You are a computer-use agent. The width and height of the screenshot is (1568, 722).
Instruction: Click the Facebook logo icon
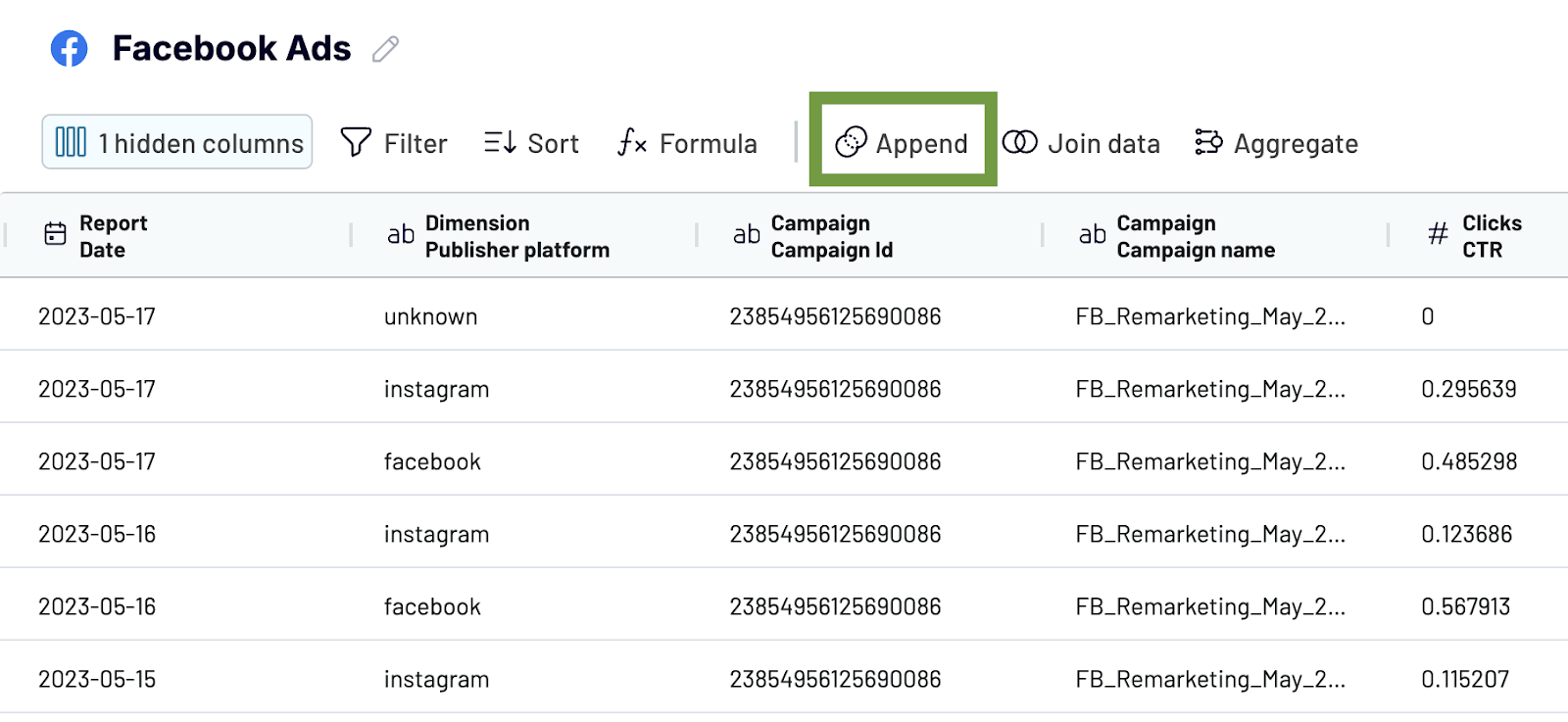[69, 48]
